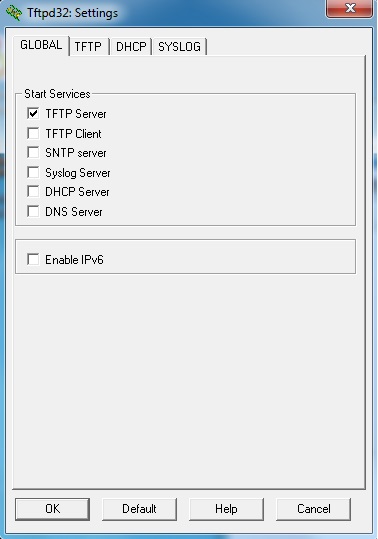Viewport: 378px width, 539px height.
Task: Click the Tftpd32 app icon in title bar
Action: coord(14,13)
